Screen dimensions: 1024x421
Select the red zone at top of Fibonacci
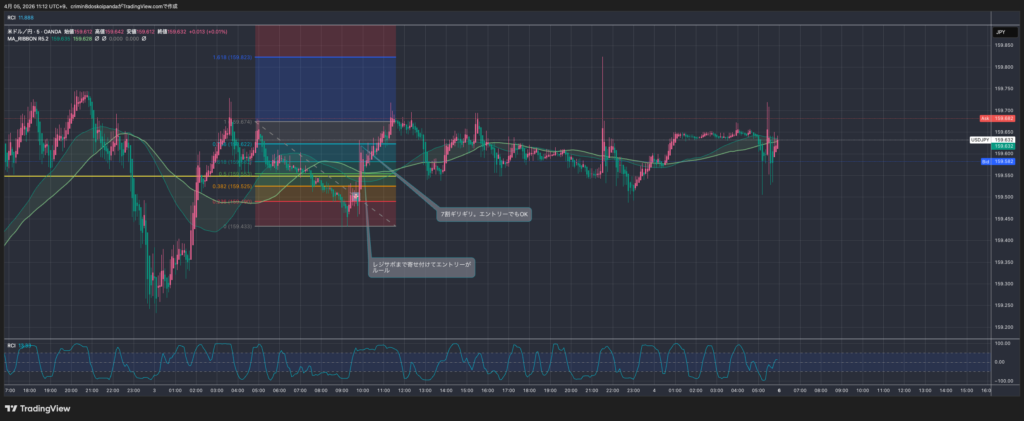coord(325,38)
